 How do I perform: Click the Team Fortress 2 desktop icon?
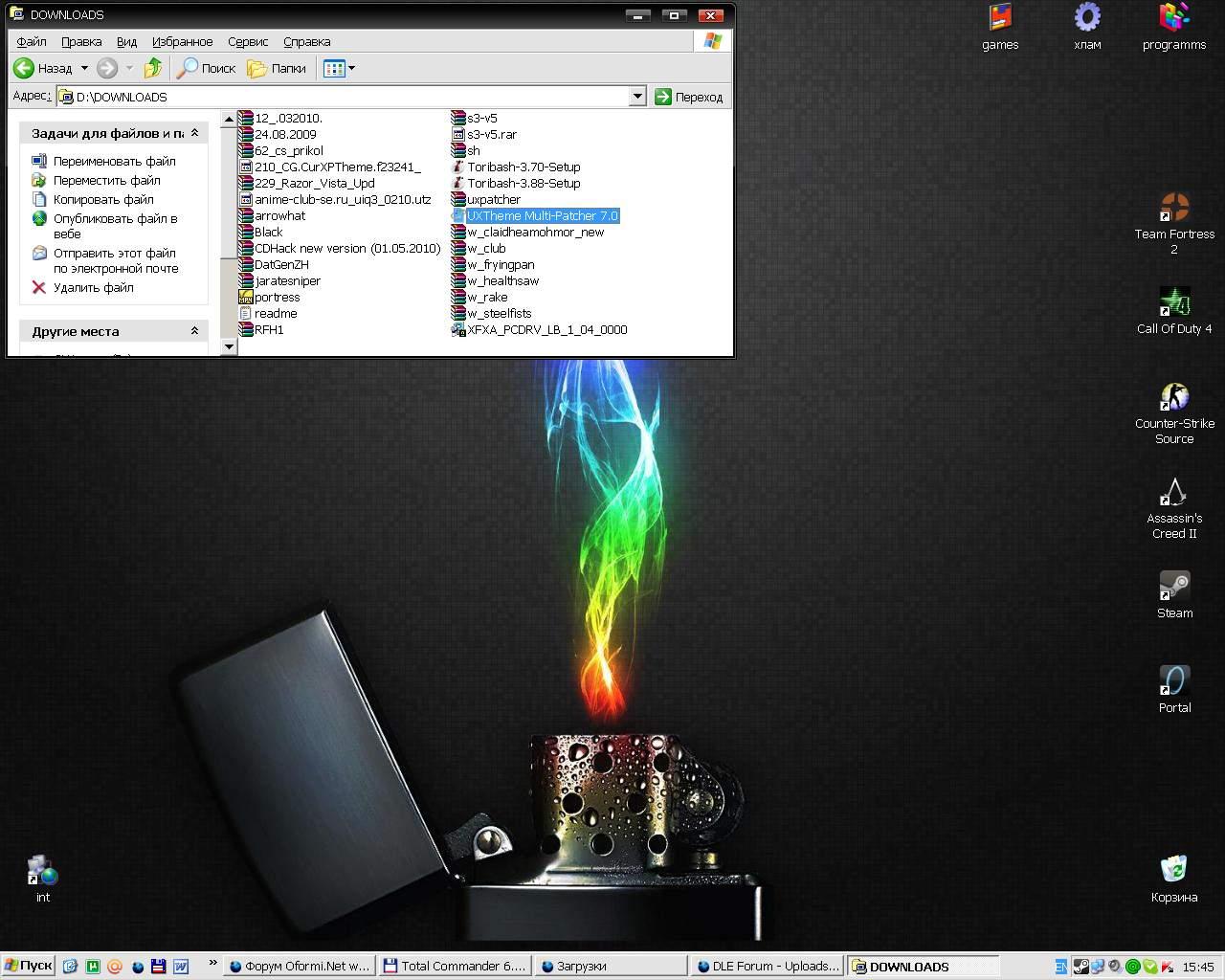[x=1174, y=207]
